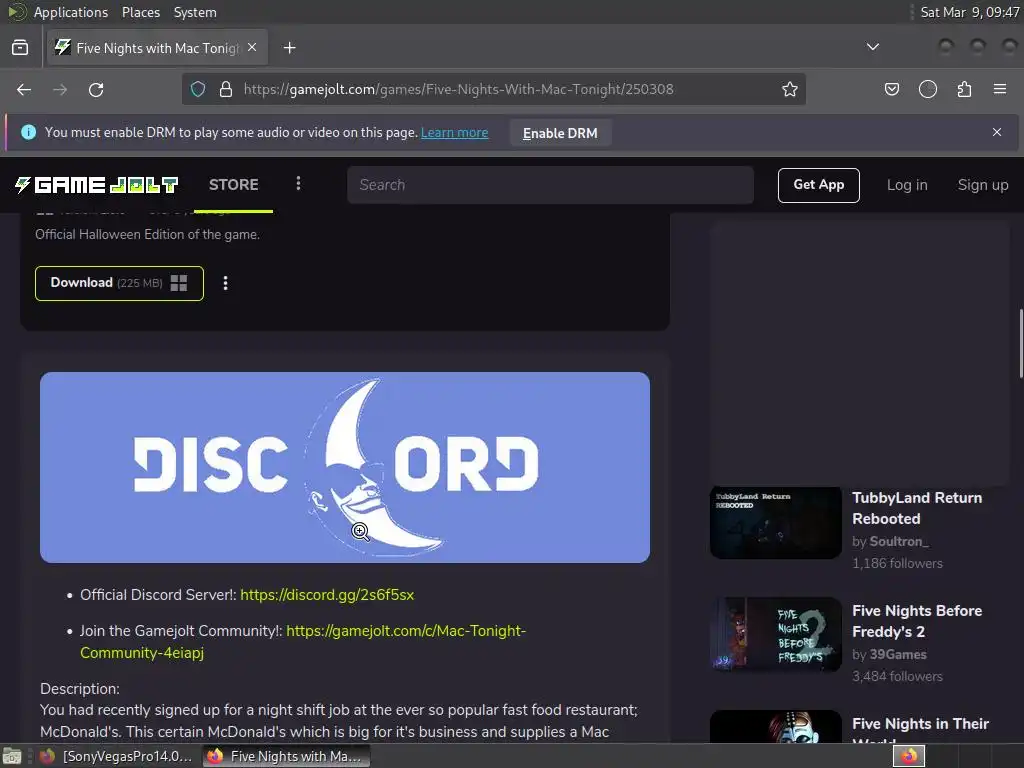This screenshot has height=768, width=1024.
Task: Open the 39Games developer name
Action: pyautogui.click(x=898, y=654)
